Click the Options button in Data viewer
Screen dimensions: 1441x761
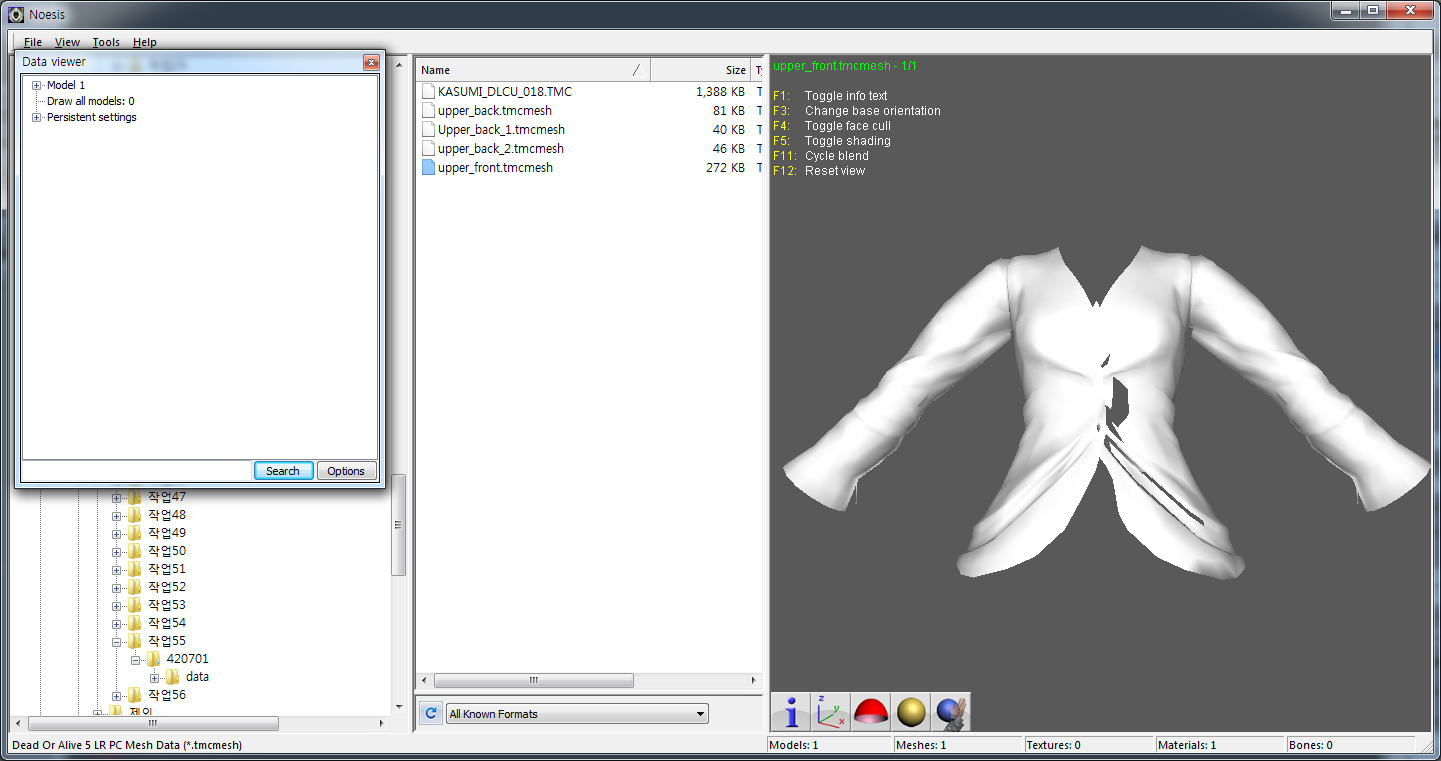346,471
